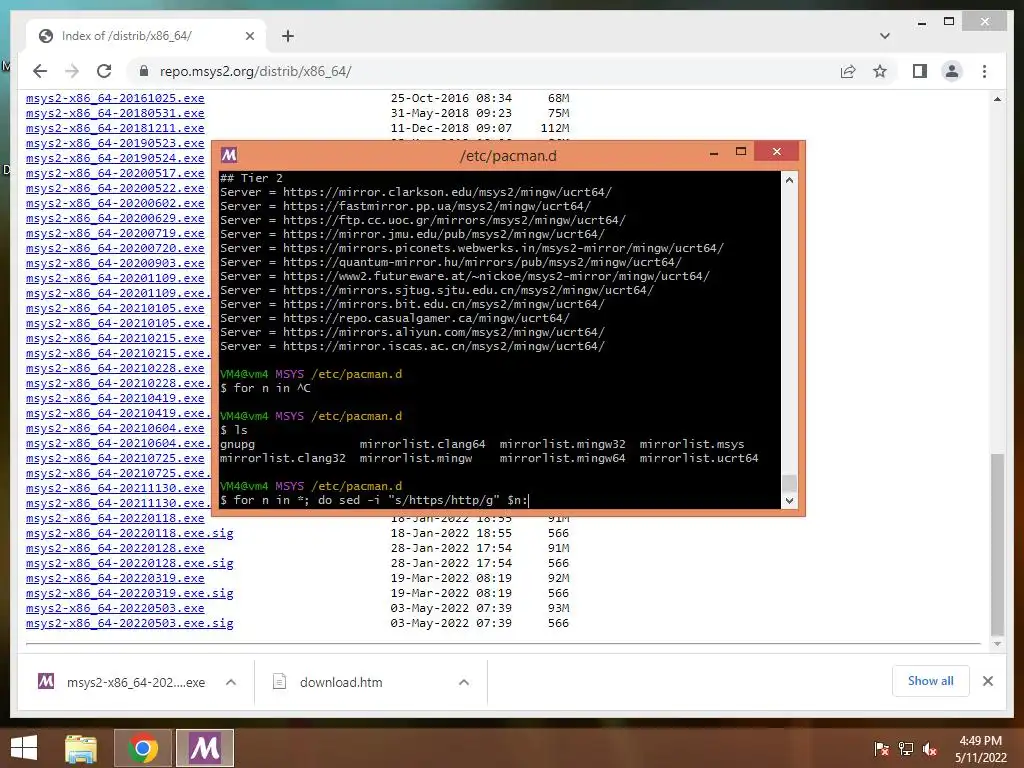This screenshot has height=768, width=1024.
Task: Open msys2-x86_64-20180531.exe link
Action: [115, 113]
